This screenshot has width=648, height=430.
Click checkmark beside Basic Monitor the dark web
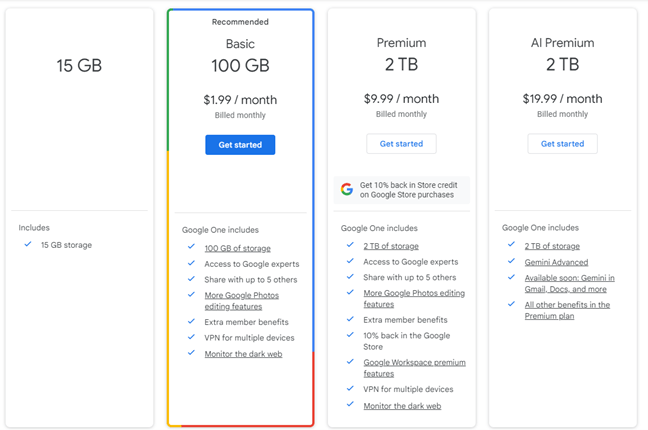click(x=191, y=354)
